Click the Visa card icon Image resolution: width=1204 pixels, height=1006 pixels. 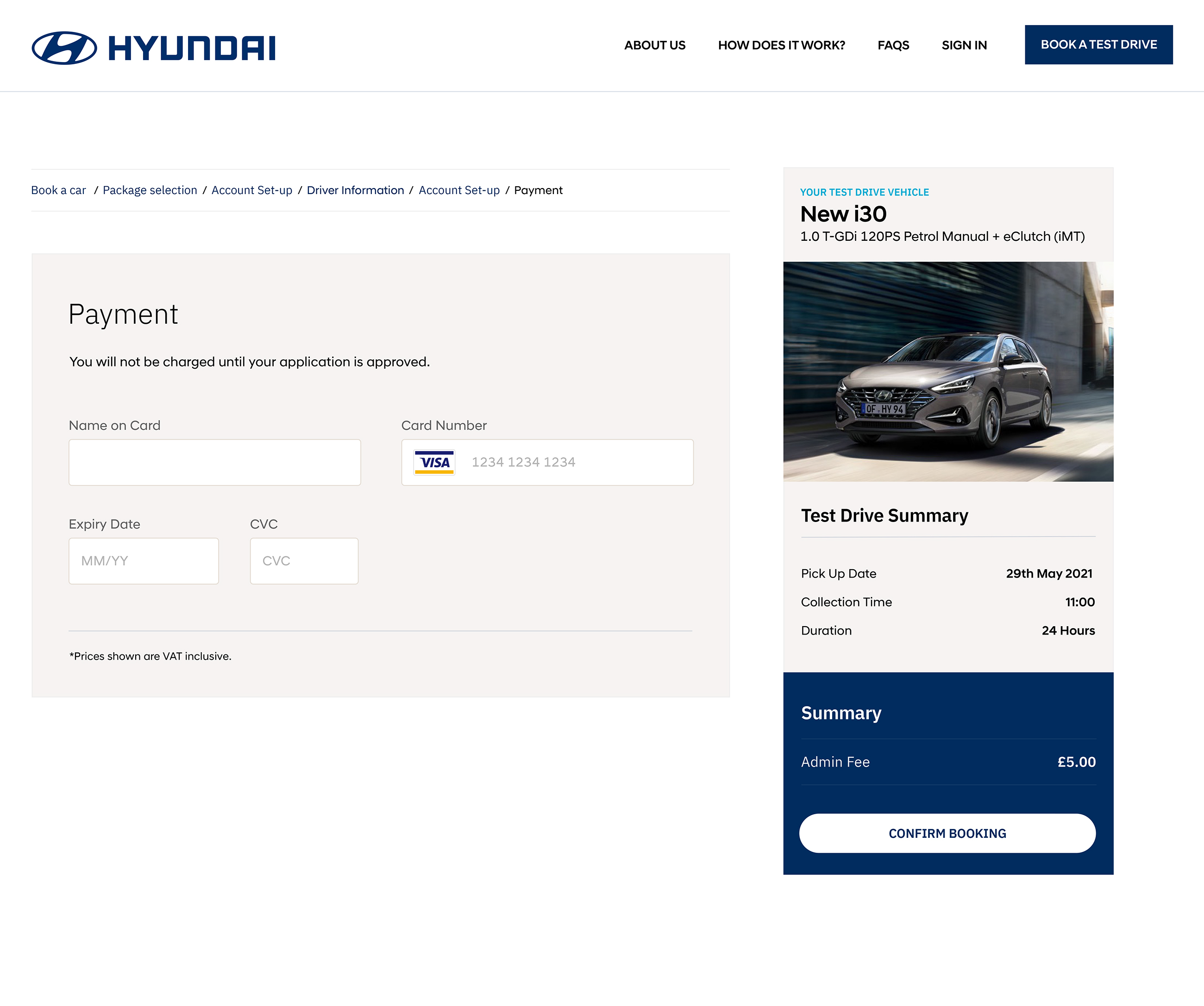coord(434,462)
